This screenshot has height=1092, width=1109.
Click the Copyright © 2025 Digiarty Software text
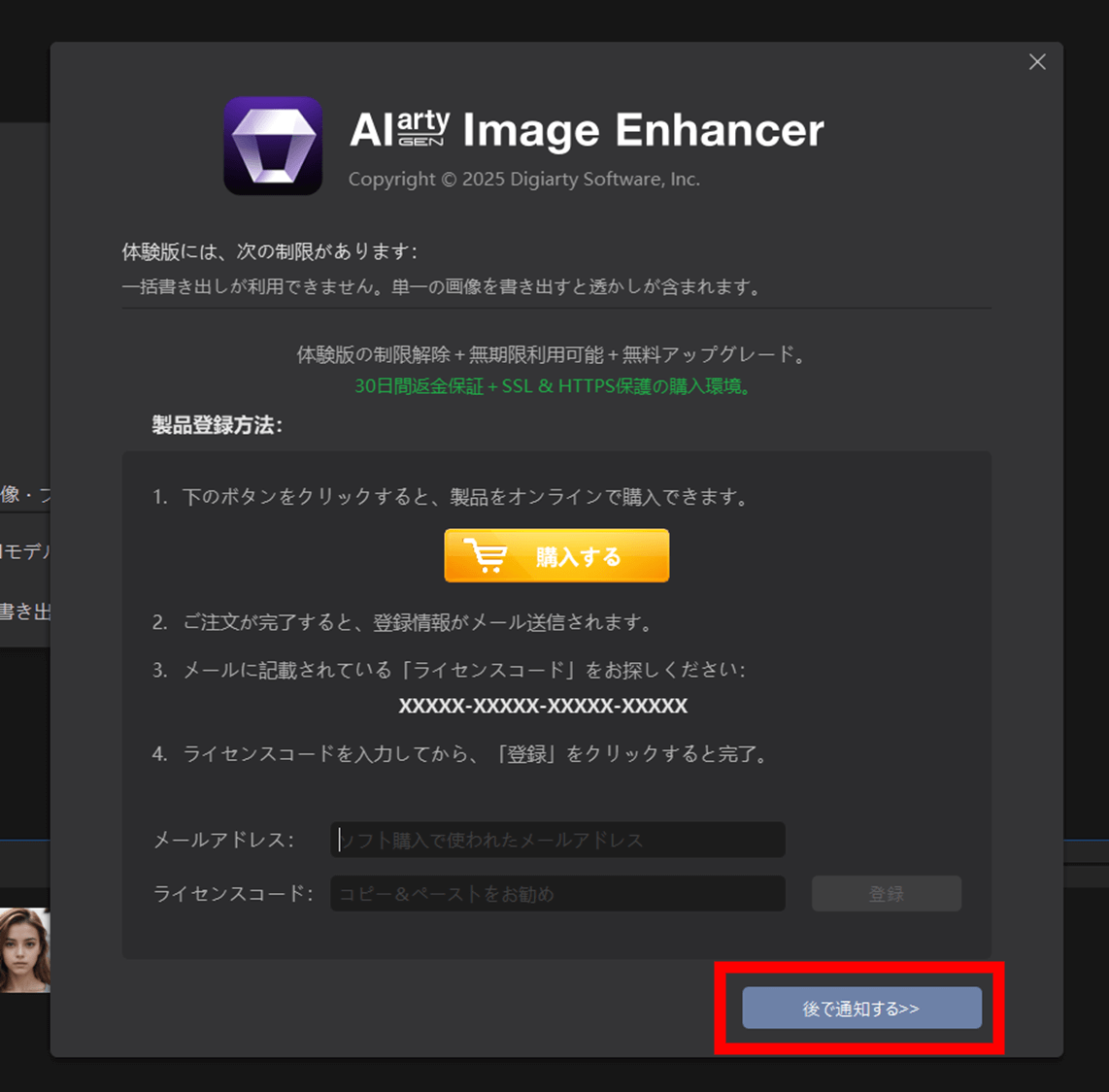point(524,179)
